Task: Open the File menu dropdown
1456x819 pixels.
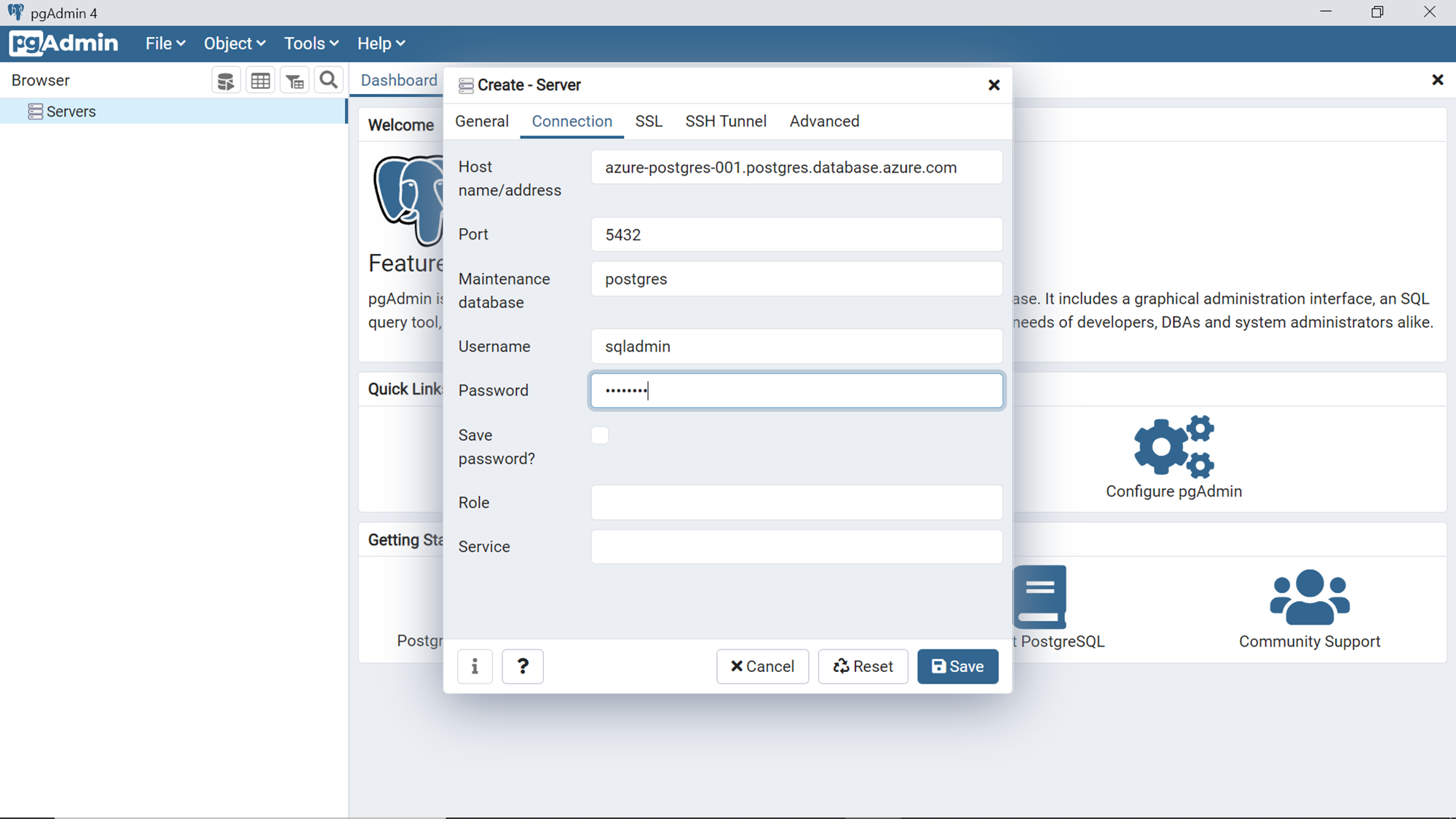Action: tap(165, 44)
